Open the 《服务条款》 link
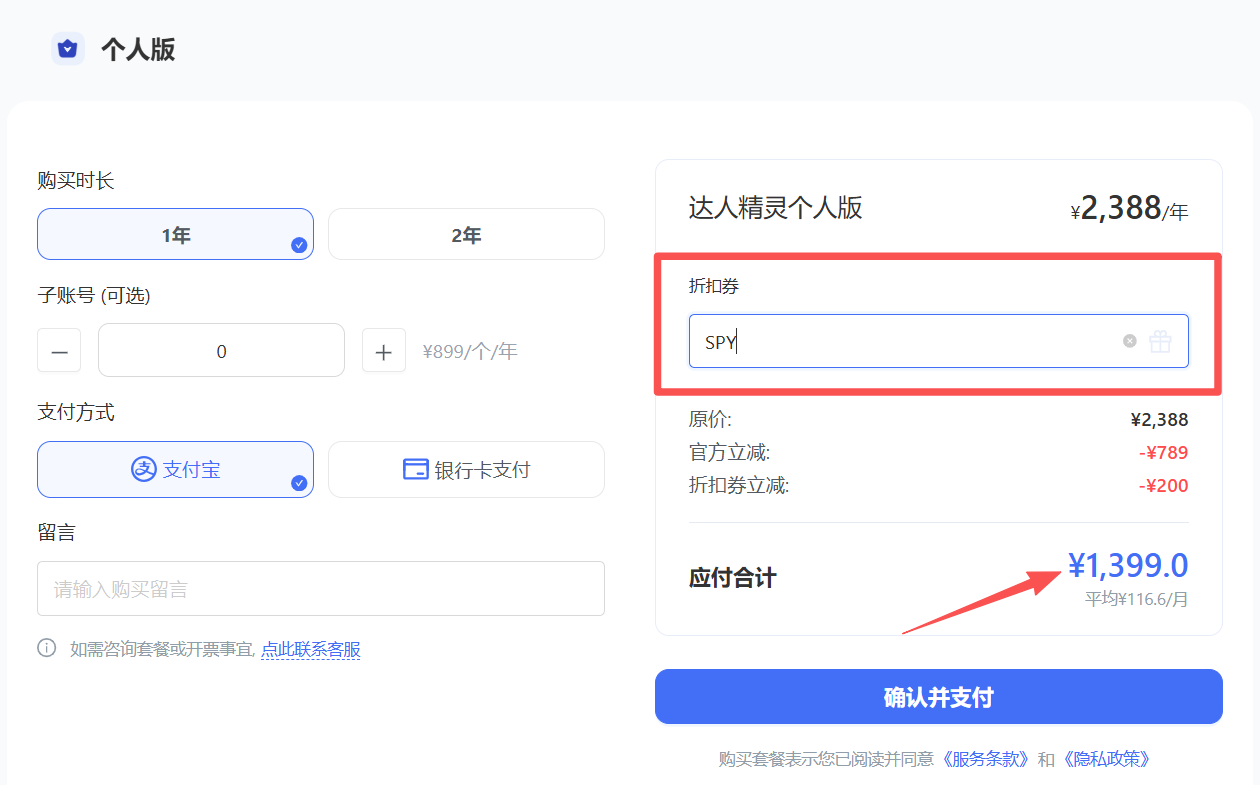 (985, 759)
